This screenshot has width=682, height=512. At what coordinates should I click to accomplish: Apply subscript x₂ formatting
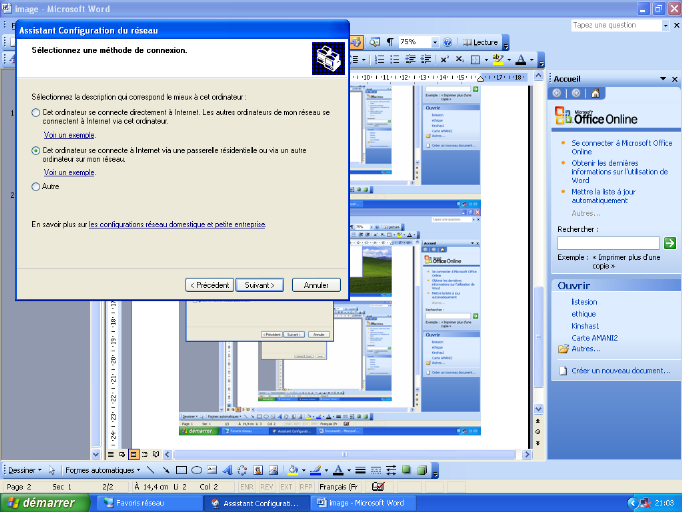point(460,59)
